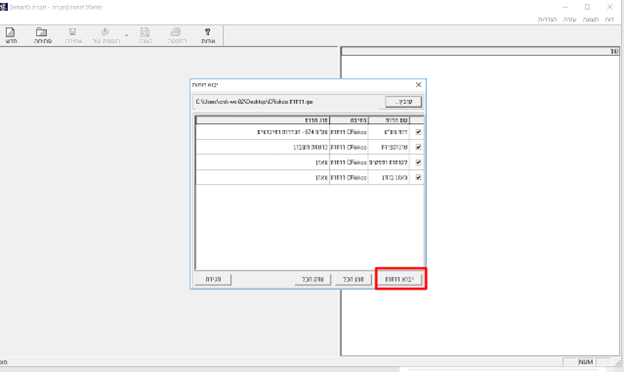This screenshot has height=372, width=624.
Task: Click the greyed-out Print (הדפסה) printer icon
Action: click(x=176, y=32)
